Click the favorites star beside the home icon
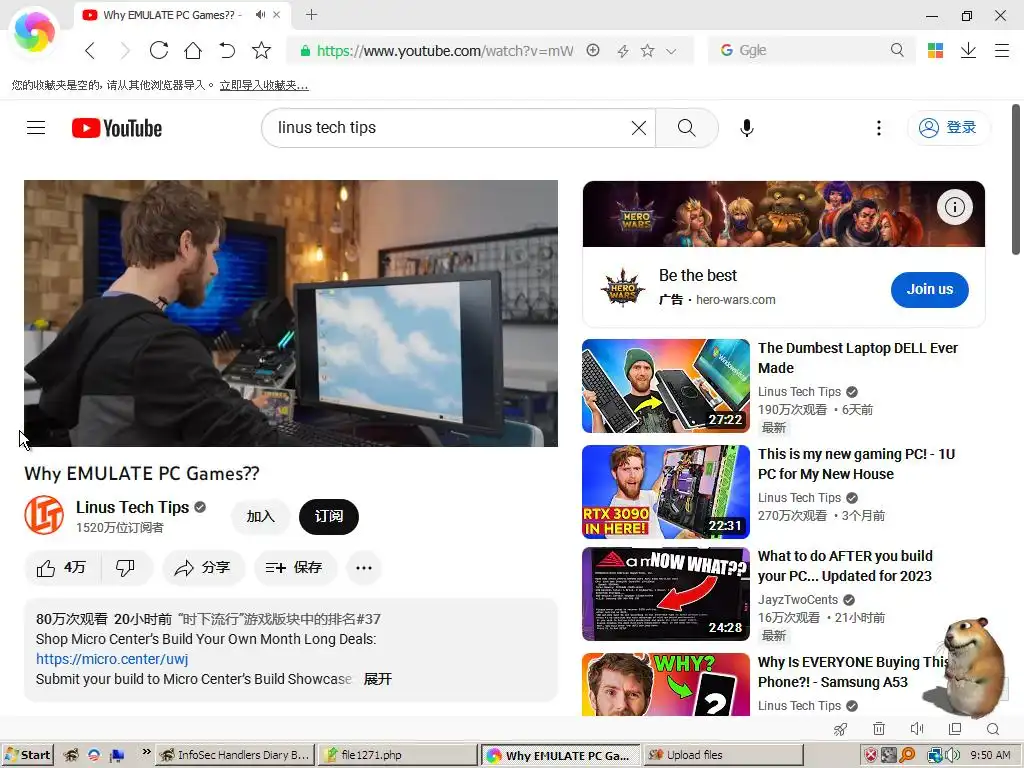 point(261,50)
